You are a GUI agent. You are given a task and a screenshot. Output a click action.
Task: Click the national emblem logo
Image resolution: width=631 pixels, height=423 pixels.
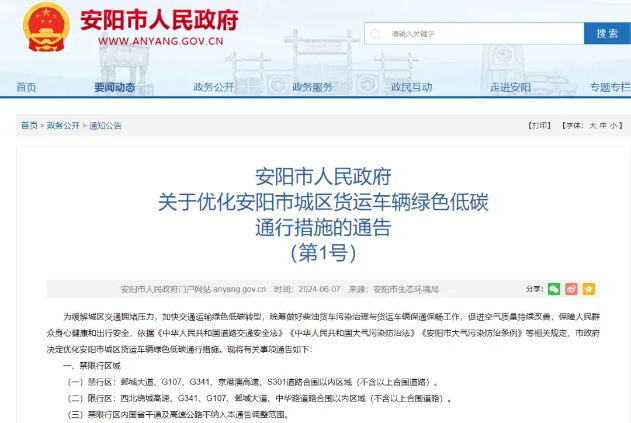tap(46, 27)
